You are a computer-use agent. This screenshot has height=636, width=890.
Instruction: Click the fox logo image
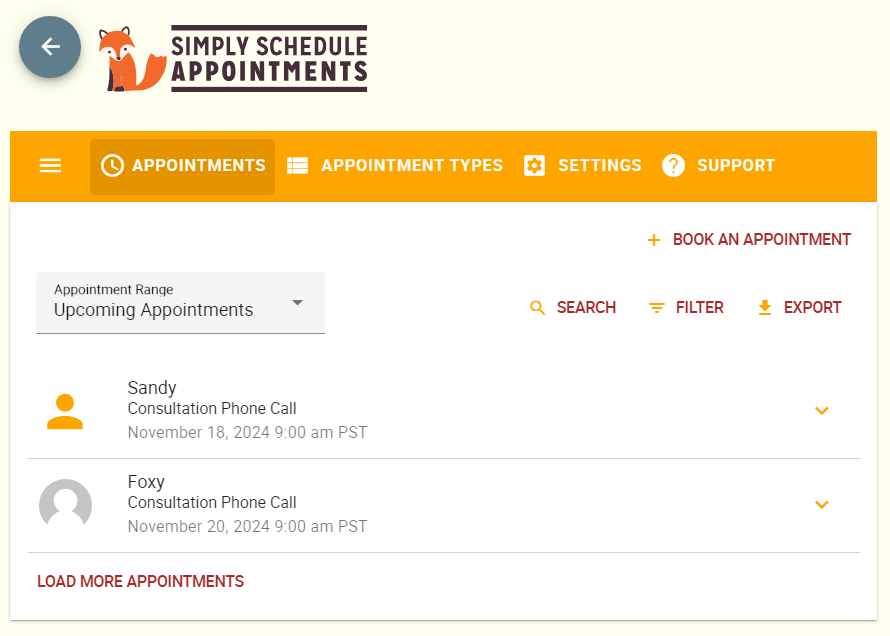click(x=132, y=58)
